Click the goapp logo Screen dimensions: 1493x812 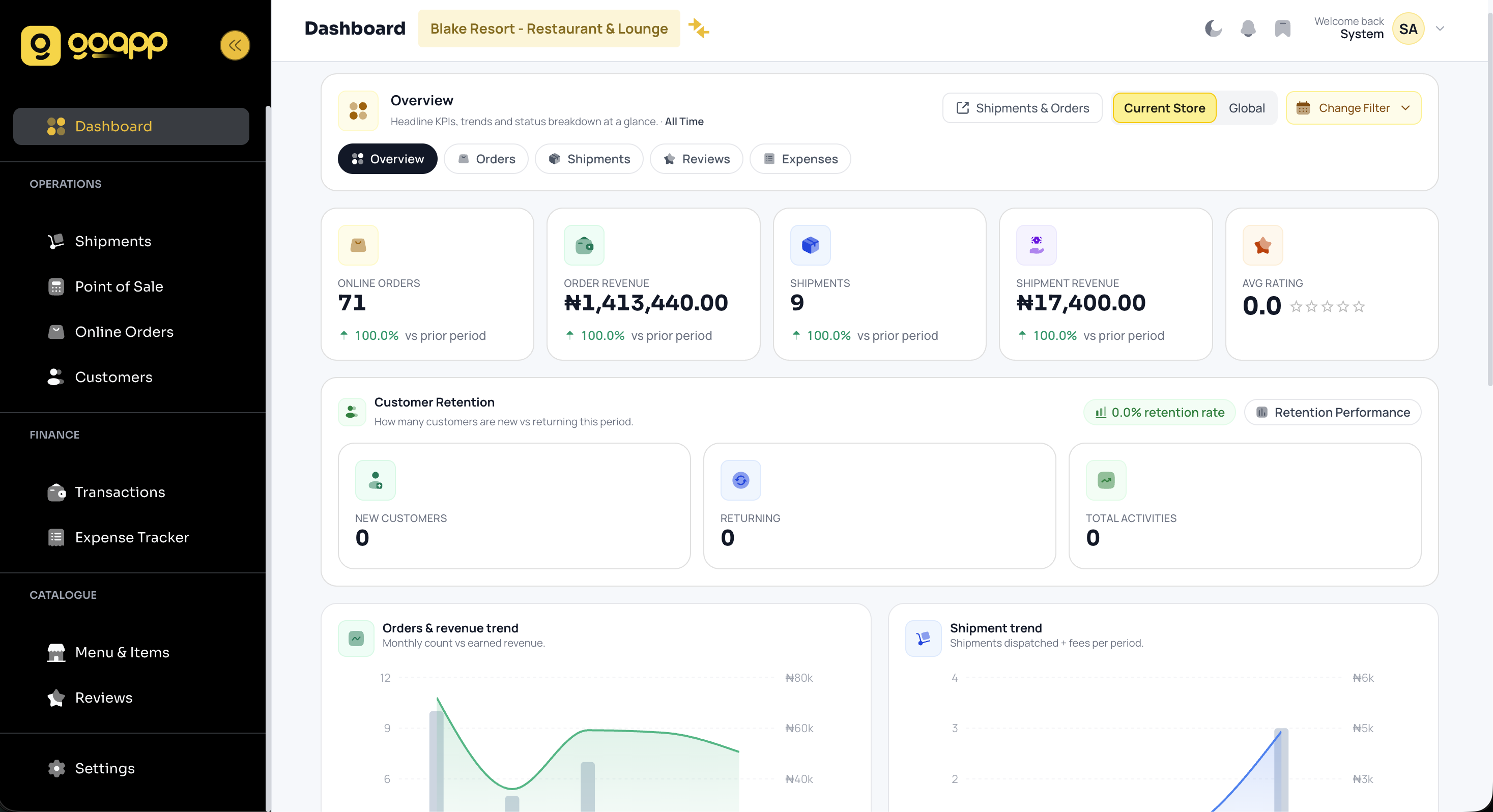[95, 45]
